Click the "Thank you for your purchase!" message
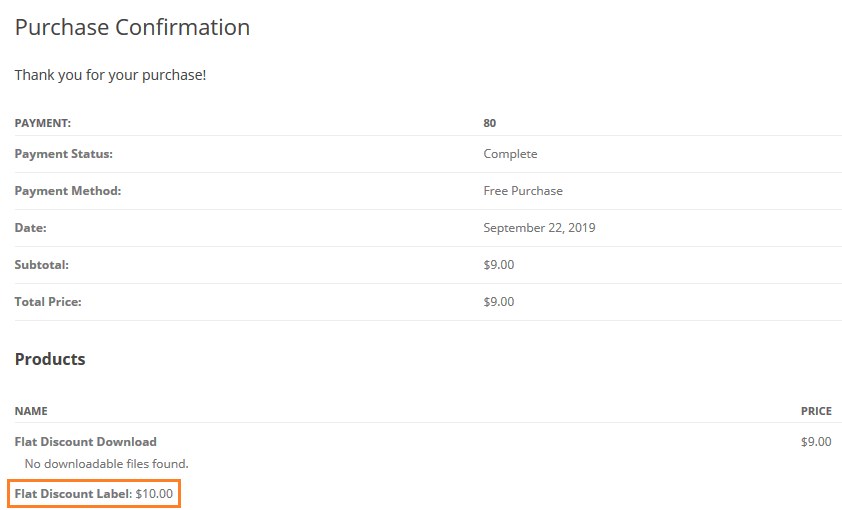 (x=110, y=75)
